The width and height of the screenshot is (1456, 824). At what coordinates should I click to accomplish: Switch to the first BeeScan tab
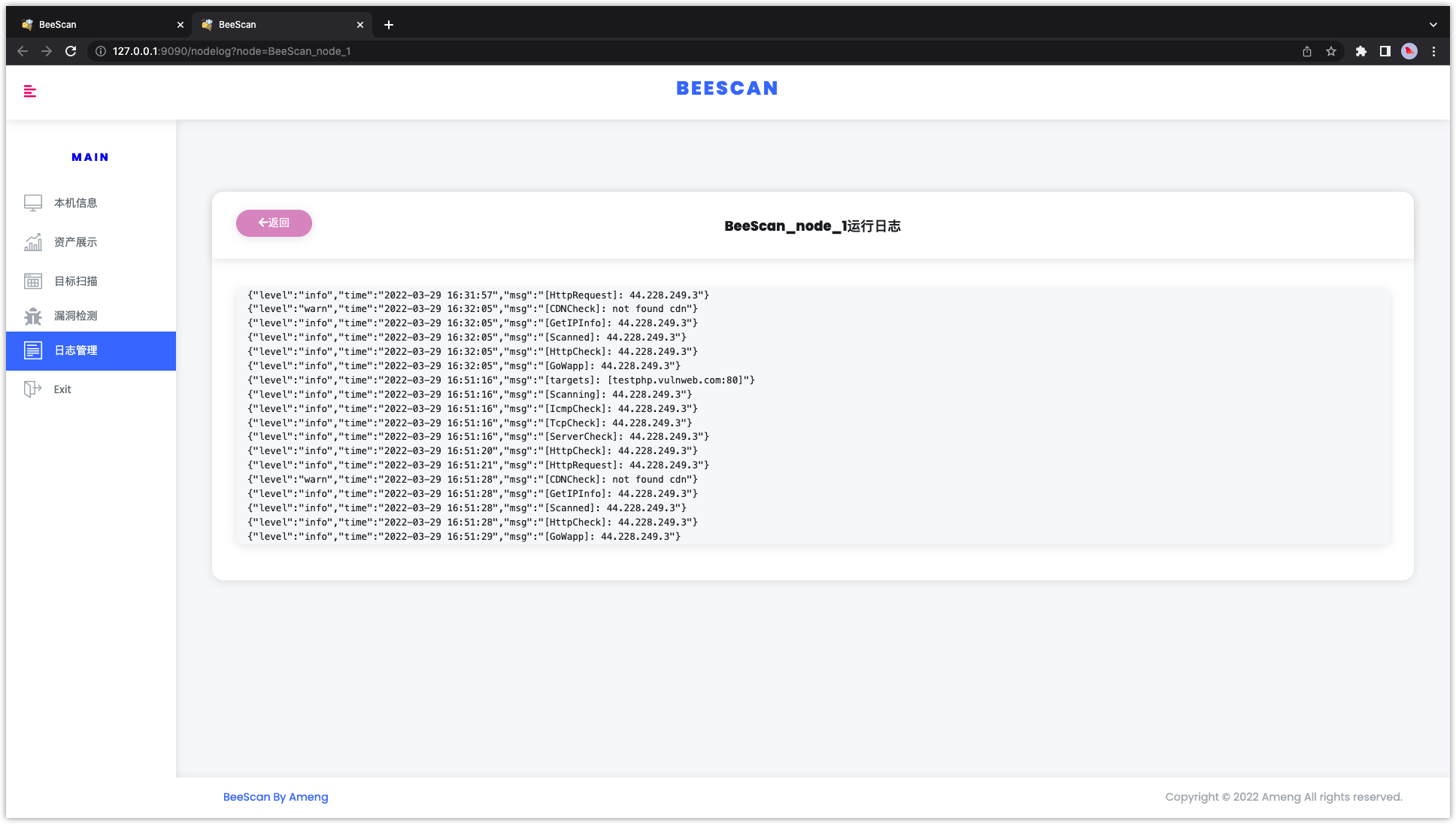[98, 25]
